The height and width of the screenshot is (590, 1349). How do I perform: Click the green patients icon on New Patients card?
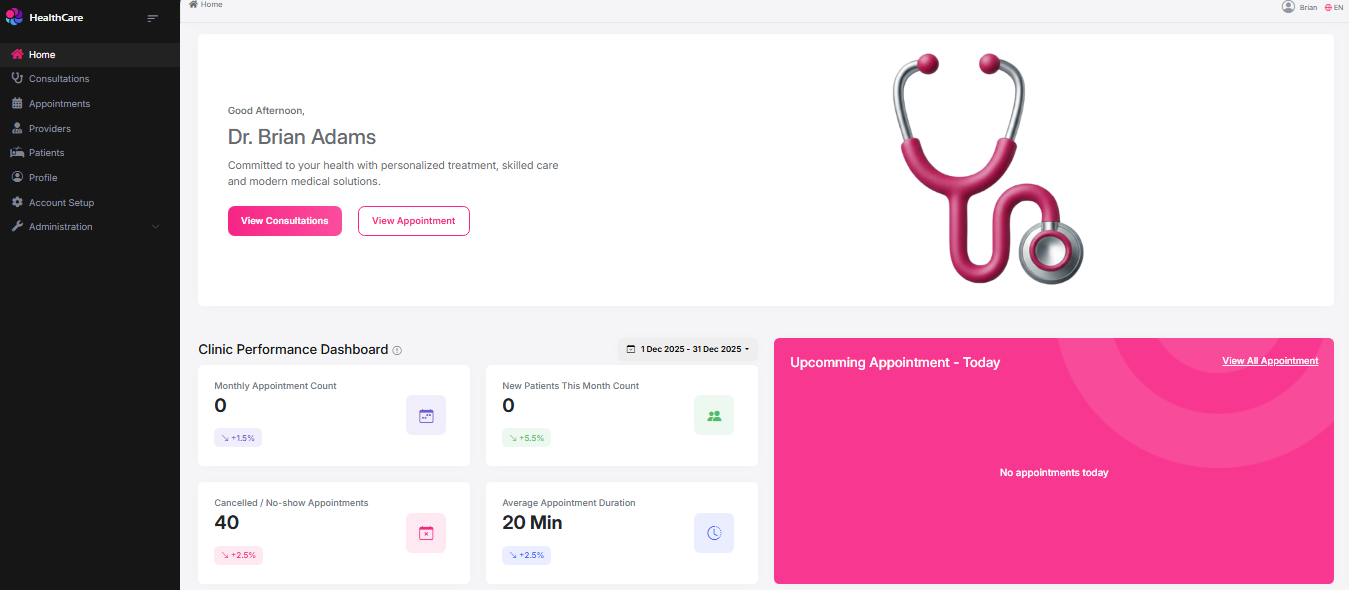(x=714, y=415)
